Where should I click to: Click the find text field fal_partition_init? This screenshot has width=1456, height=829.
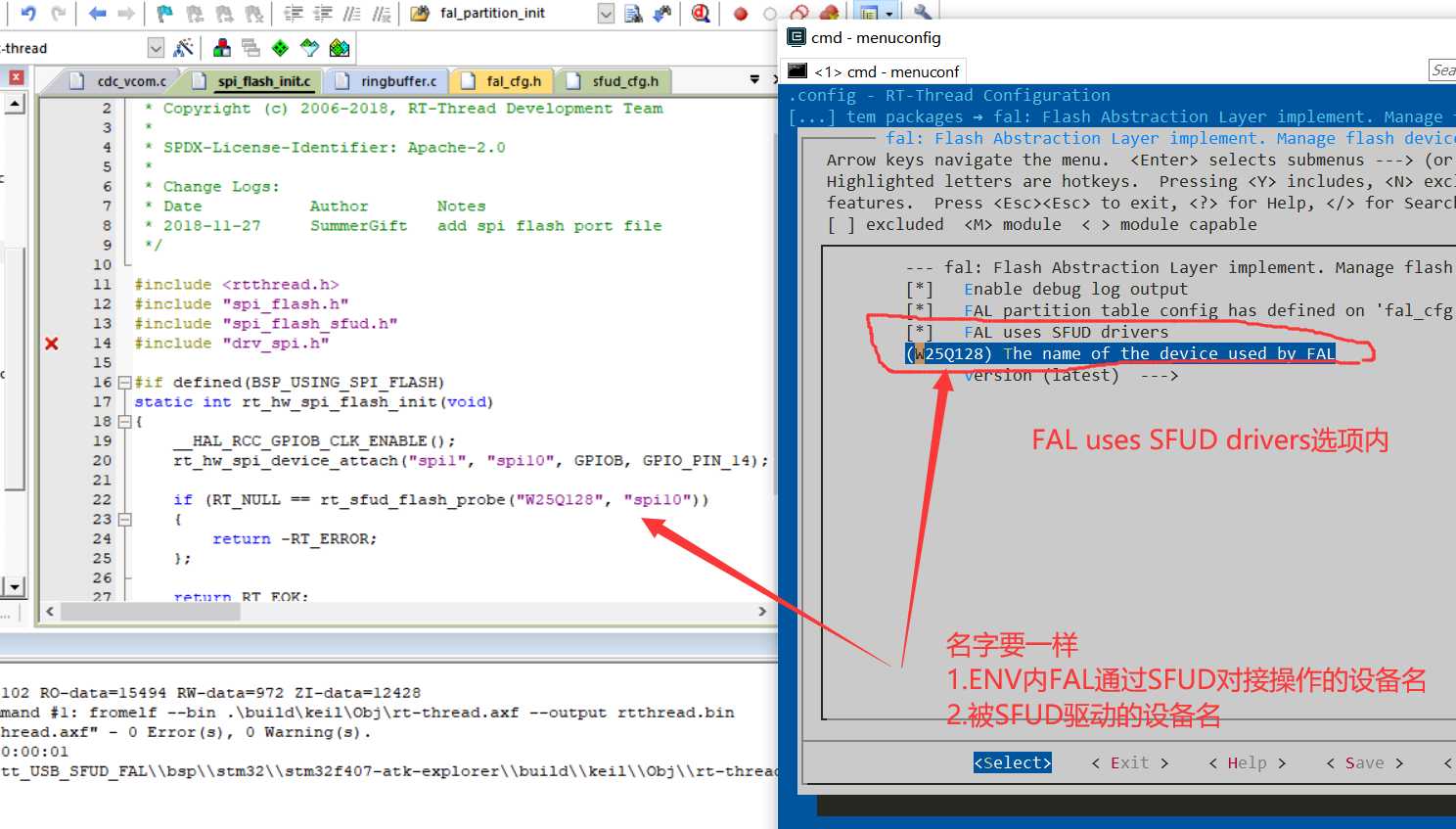[515, 13]
